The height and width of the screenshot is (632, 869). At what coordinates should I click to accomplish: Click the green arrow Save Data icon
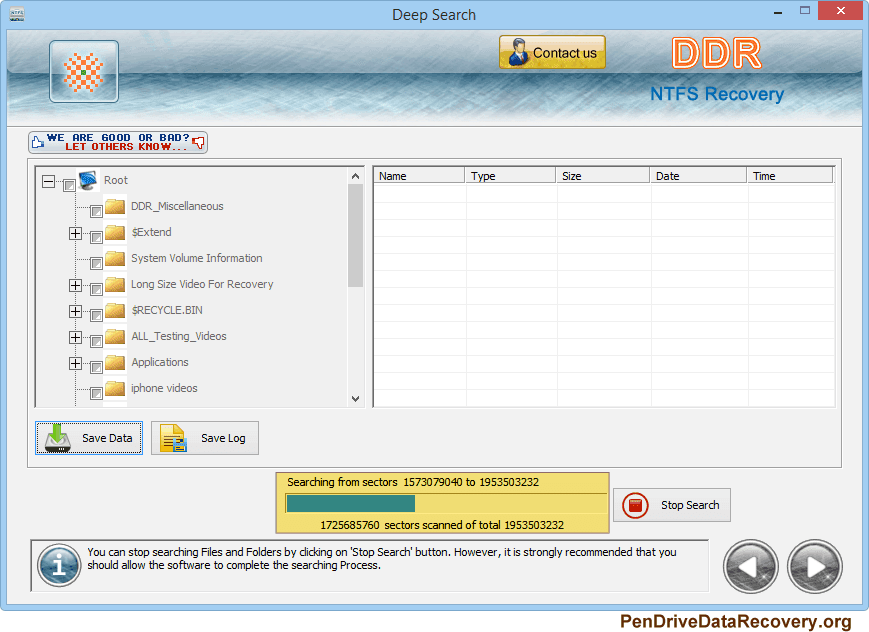(x=58, y=438)
